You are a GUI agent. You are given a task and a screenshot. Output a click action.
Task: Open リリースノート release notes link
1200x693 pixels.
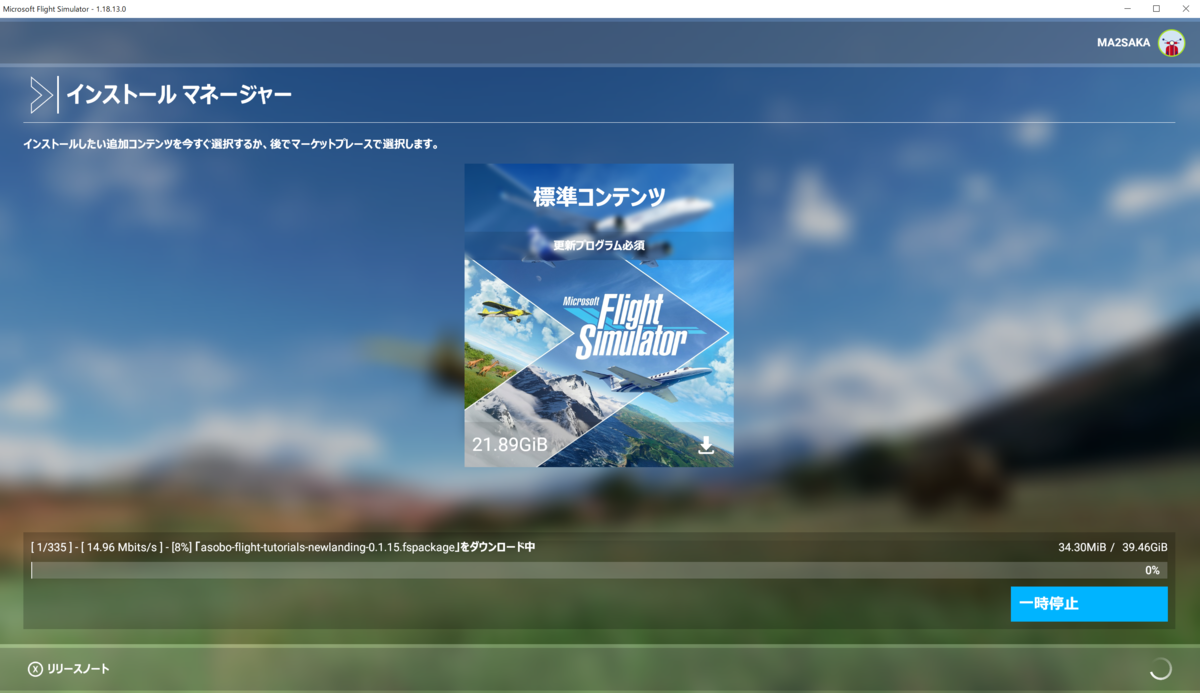tap(78, 669)
